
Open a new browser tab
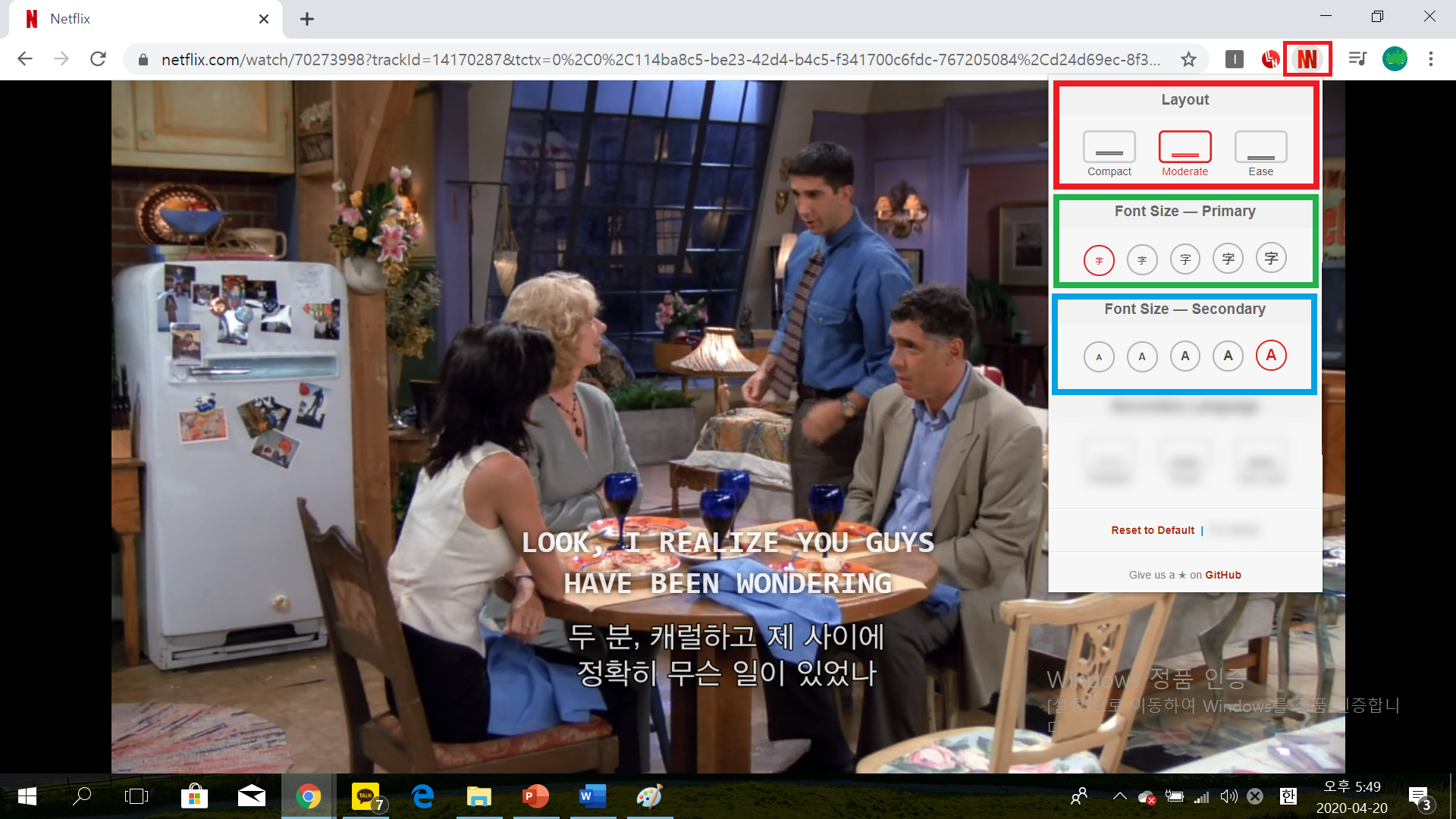[x=307, y=19]
